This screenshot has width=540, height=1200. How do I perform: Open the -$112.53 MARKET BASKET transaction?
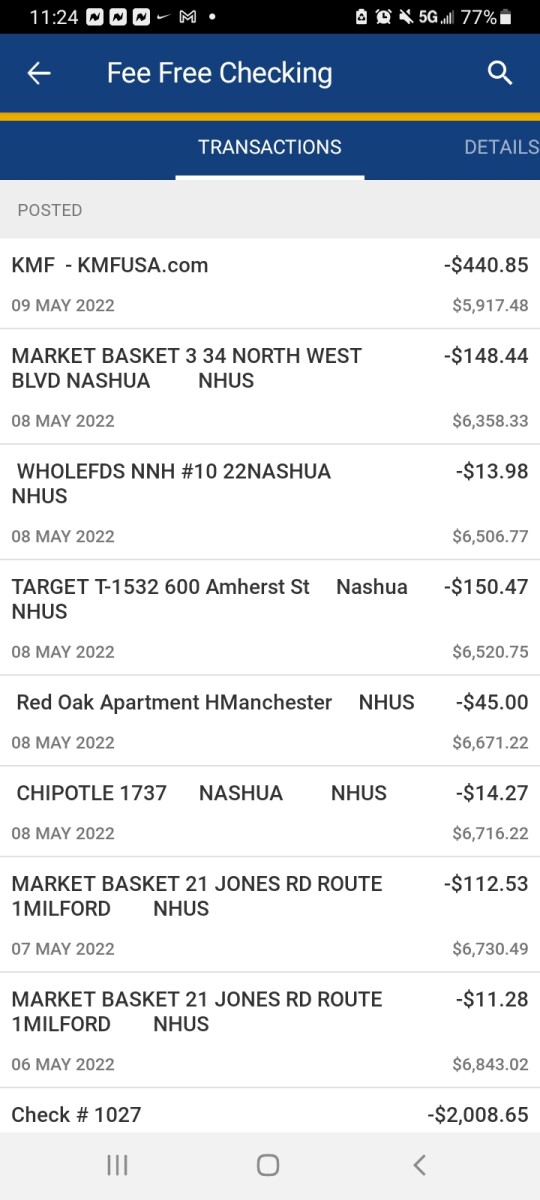[270, 915]
